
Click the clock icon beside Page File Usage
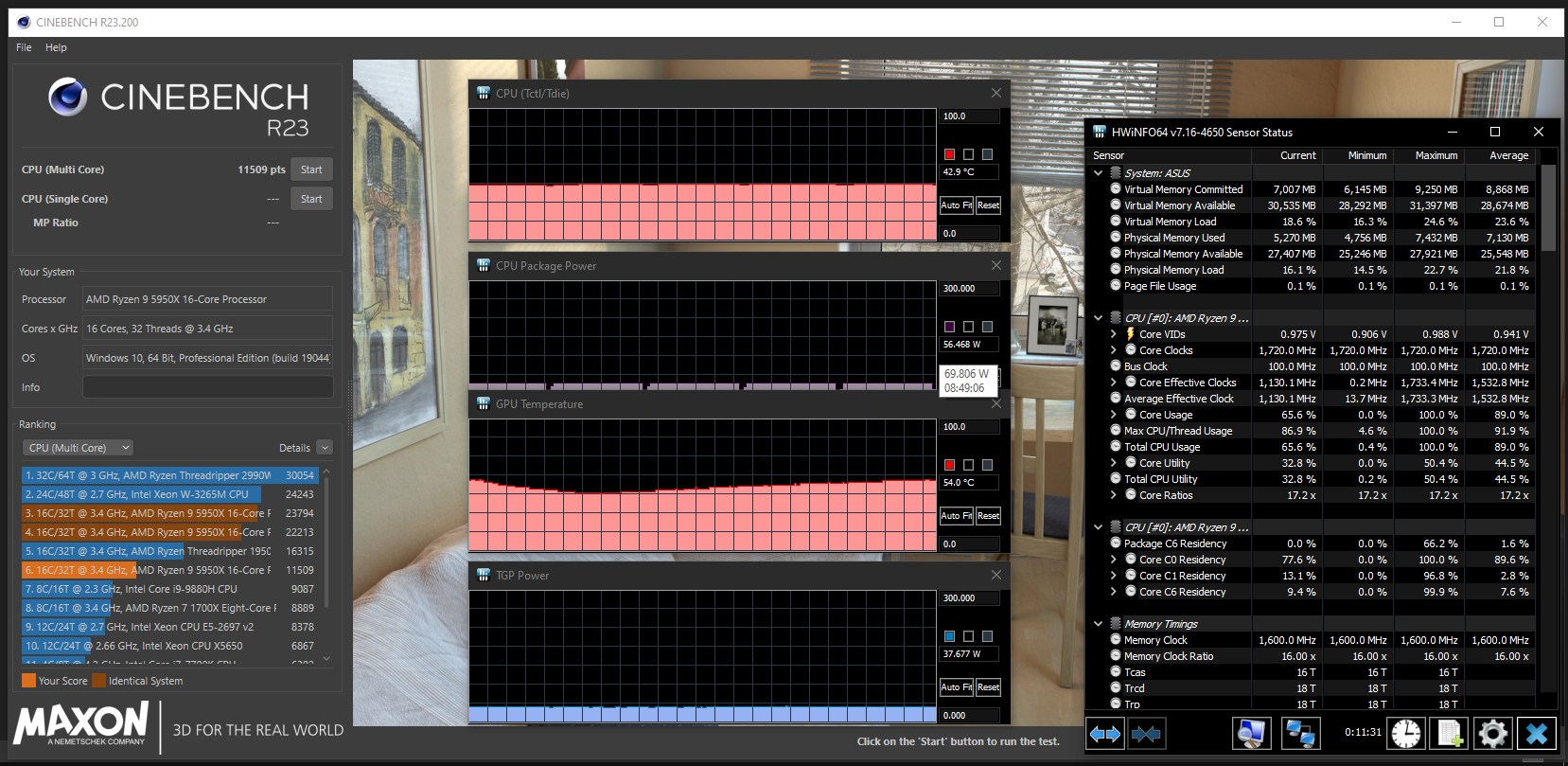point(1116,285)
